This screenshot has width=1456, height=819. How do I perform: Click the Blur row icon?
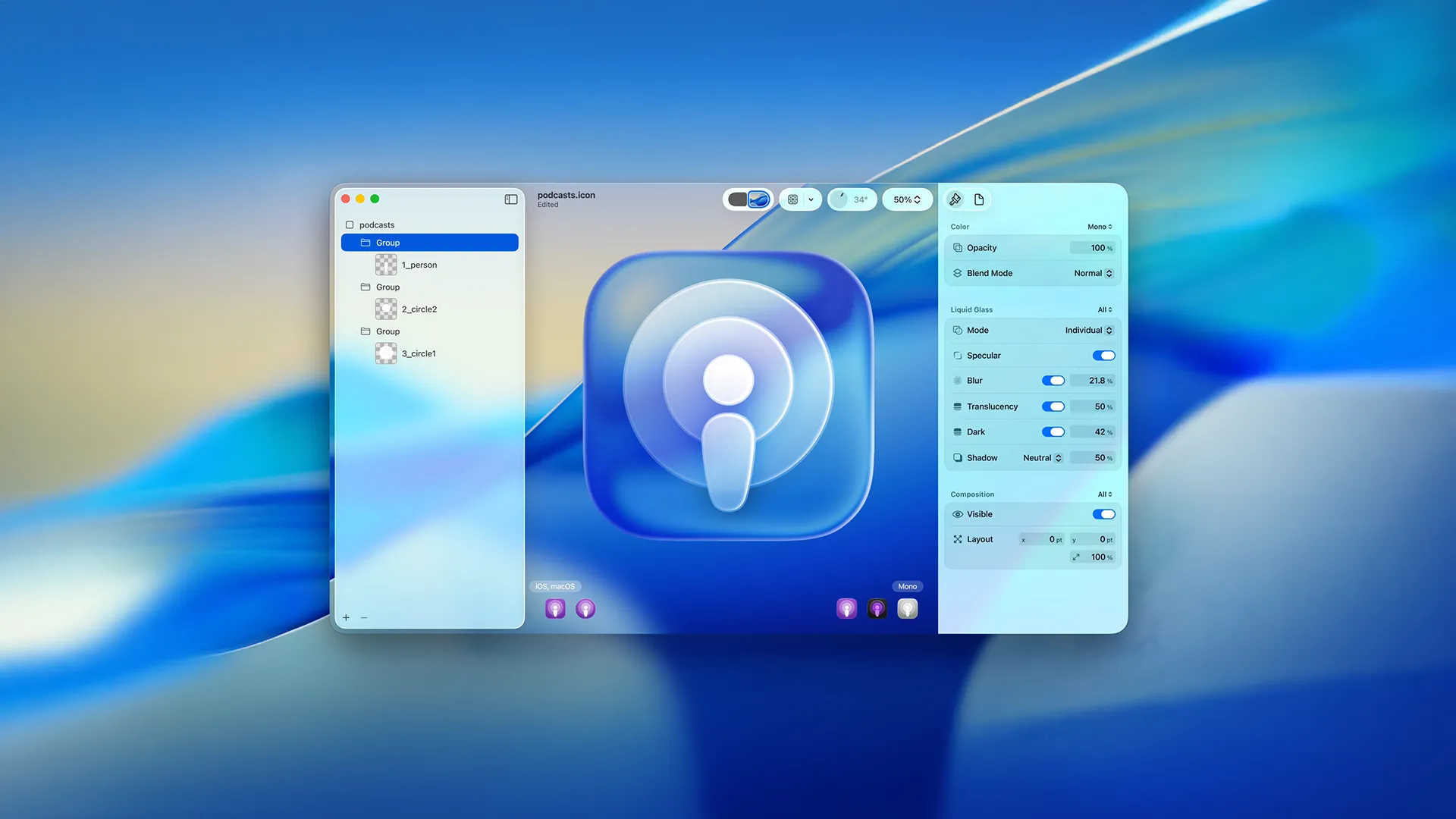coord(958,381)
